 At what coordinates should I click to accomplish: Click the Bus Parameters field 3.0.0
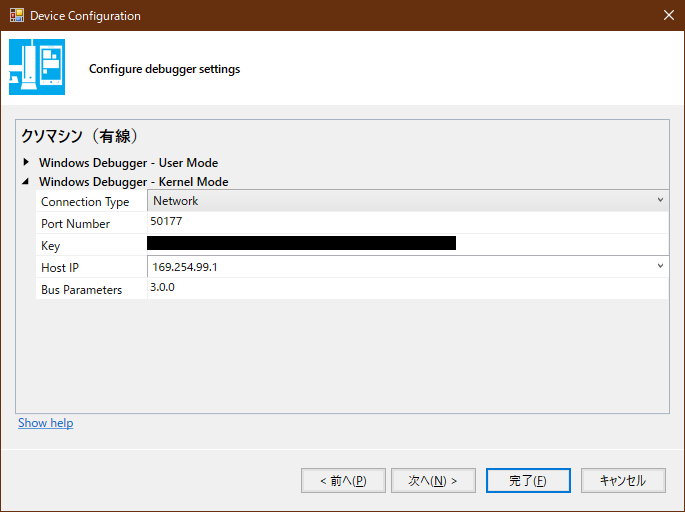pos(408,288)
